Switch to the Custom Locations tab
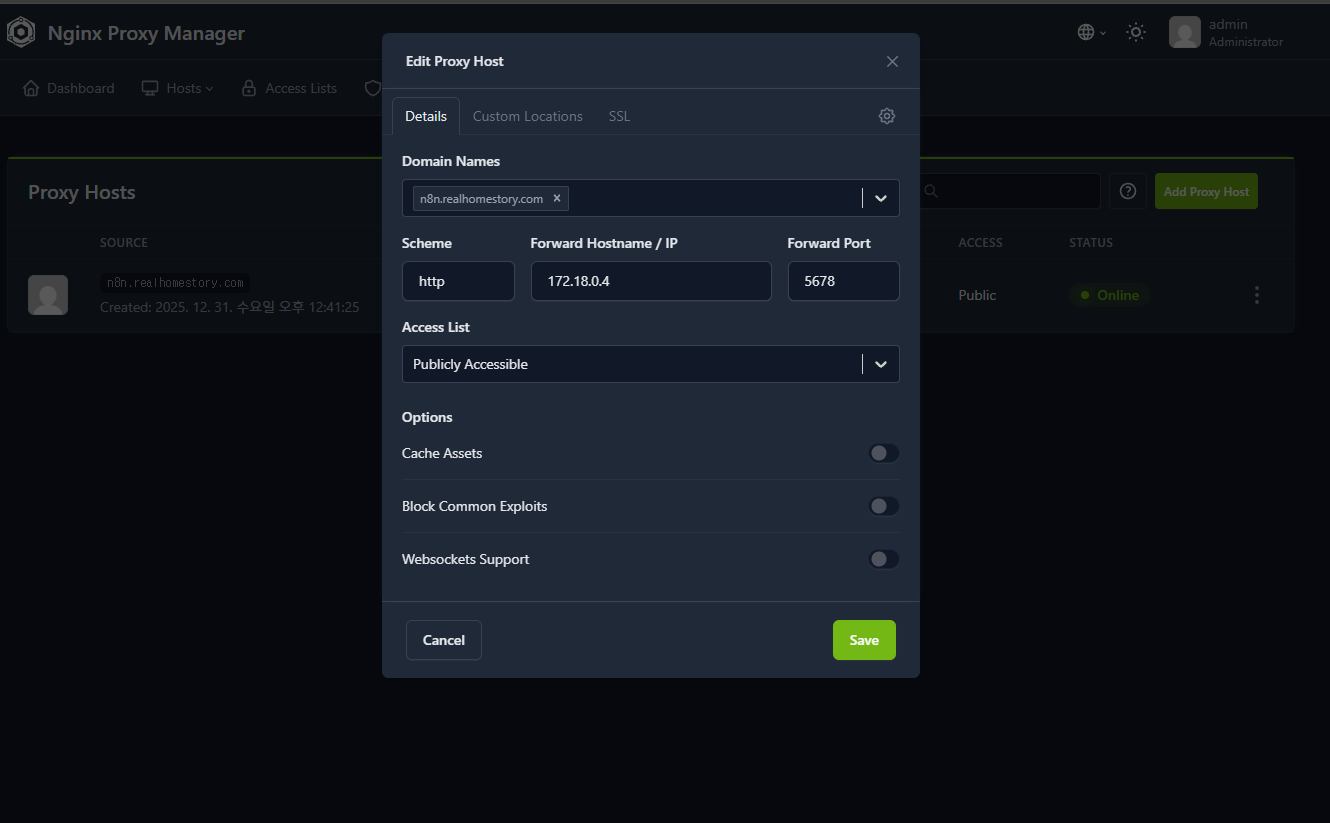Viewport: 1330px width, 823px height. (x=527, y=116)
